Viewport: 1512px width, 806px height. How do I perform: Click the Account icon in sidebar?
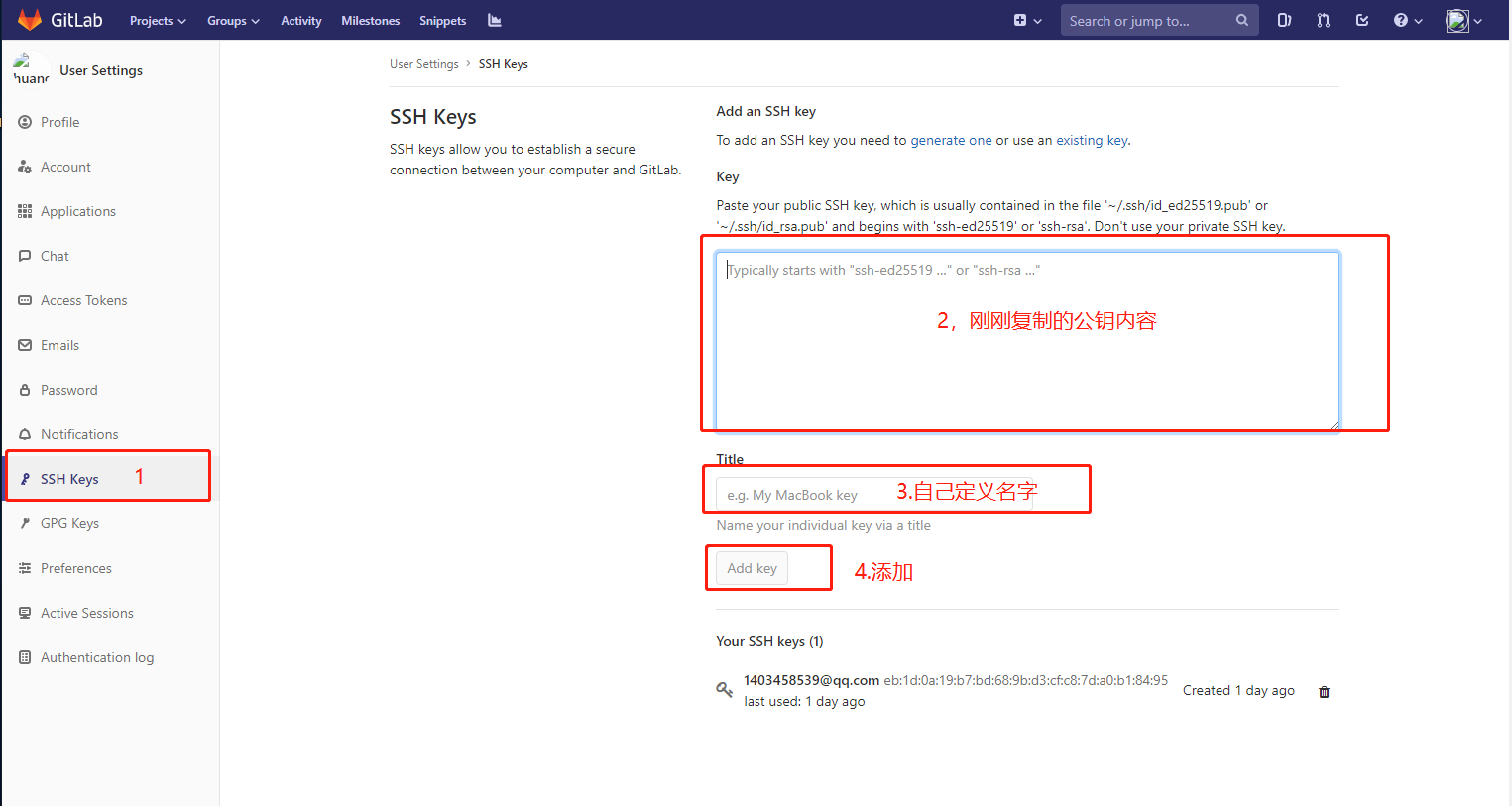(x=25, y=167)
